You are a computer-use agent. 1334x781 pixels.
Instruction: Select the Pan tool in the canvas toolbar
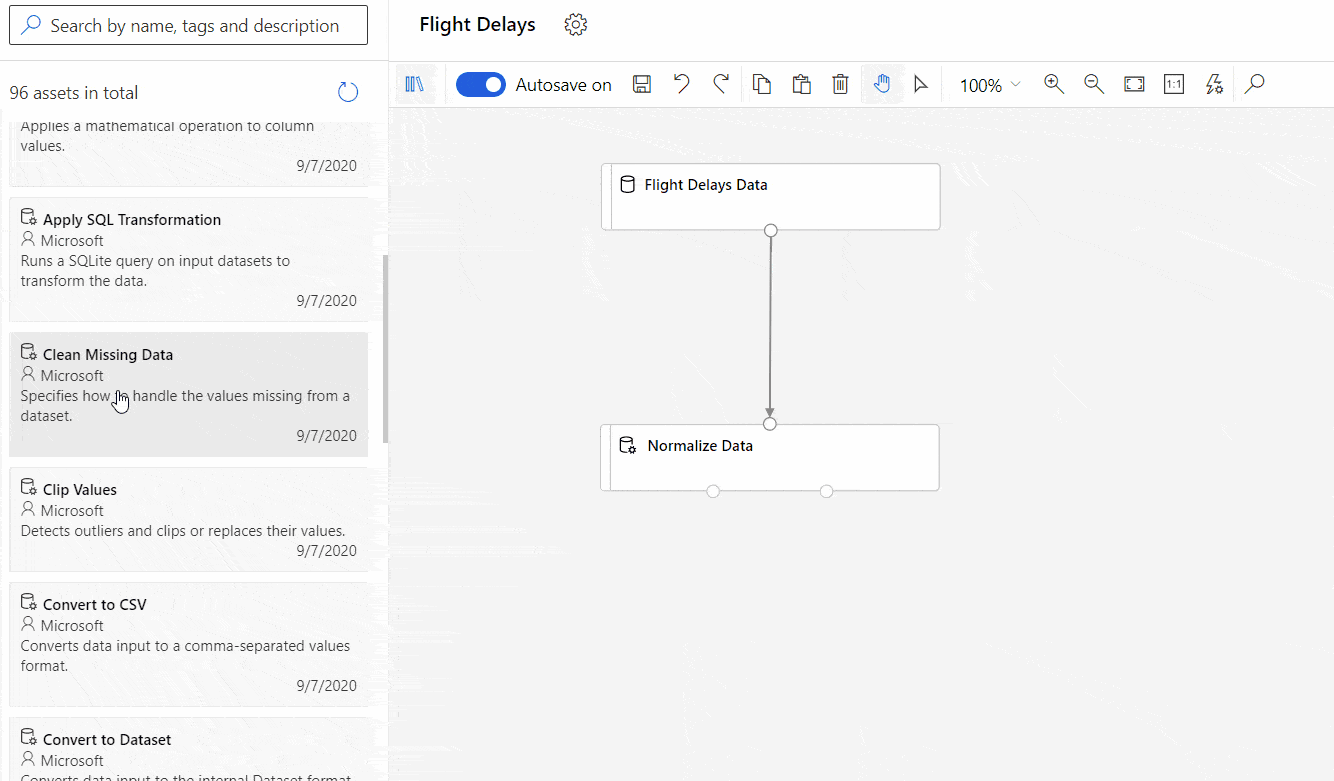click(x=881, y=84)
